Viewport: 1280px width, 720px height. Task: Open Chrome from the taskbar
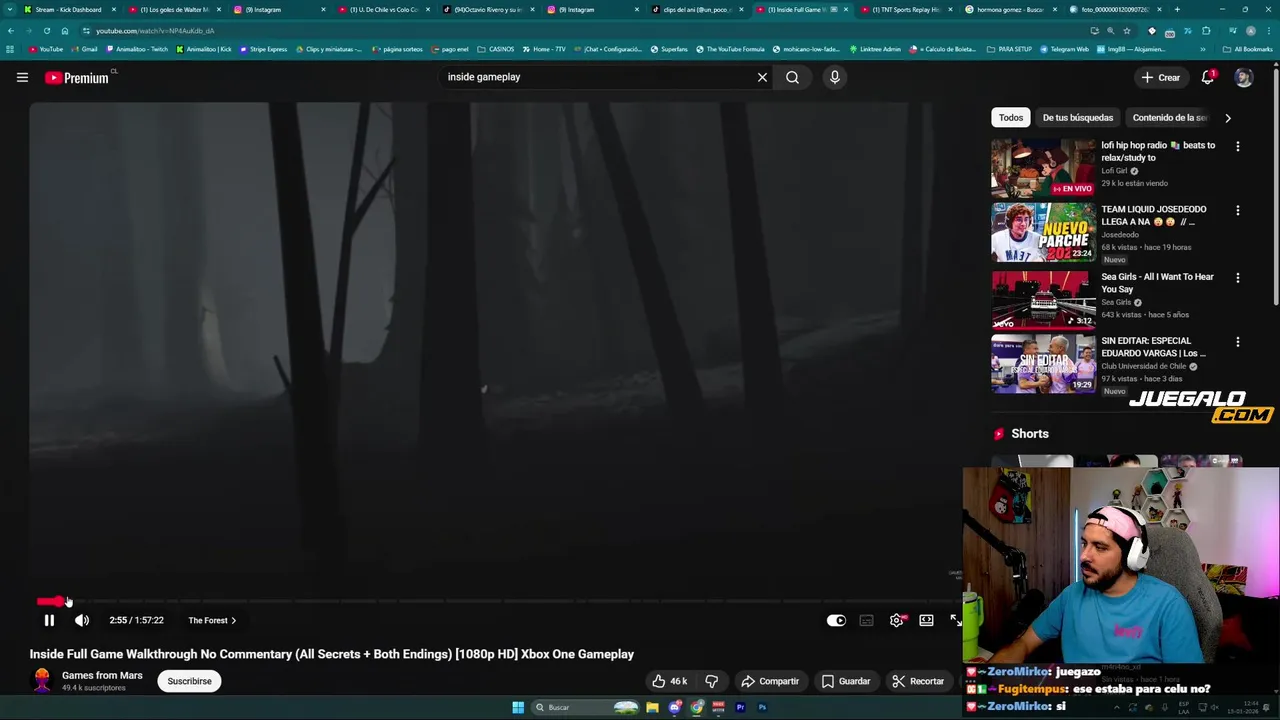tap(697, 707)
